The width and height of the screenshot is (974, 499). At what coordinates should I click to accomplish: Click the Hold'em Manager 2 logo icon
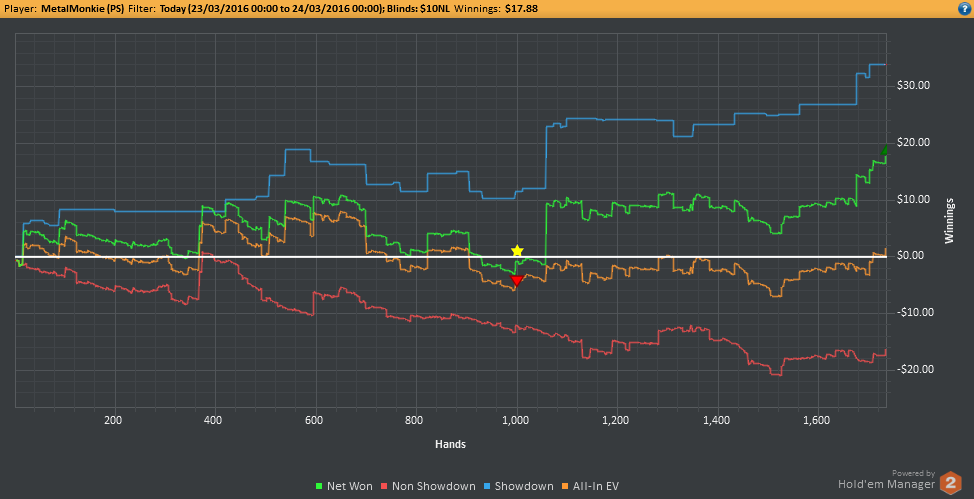950,482
